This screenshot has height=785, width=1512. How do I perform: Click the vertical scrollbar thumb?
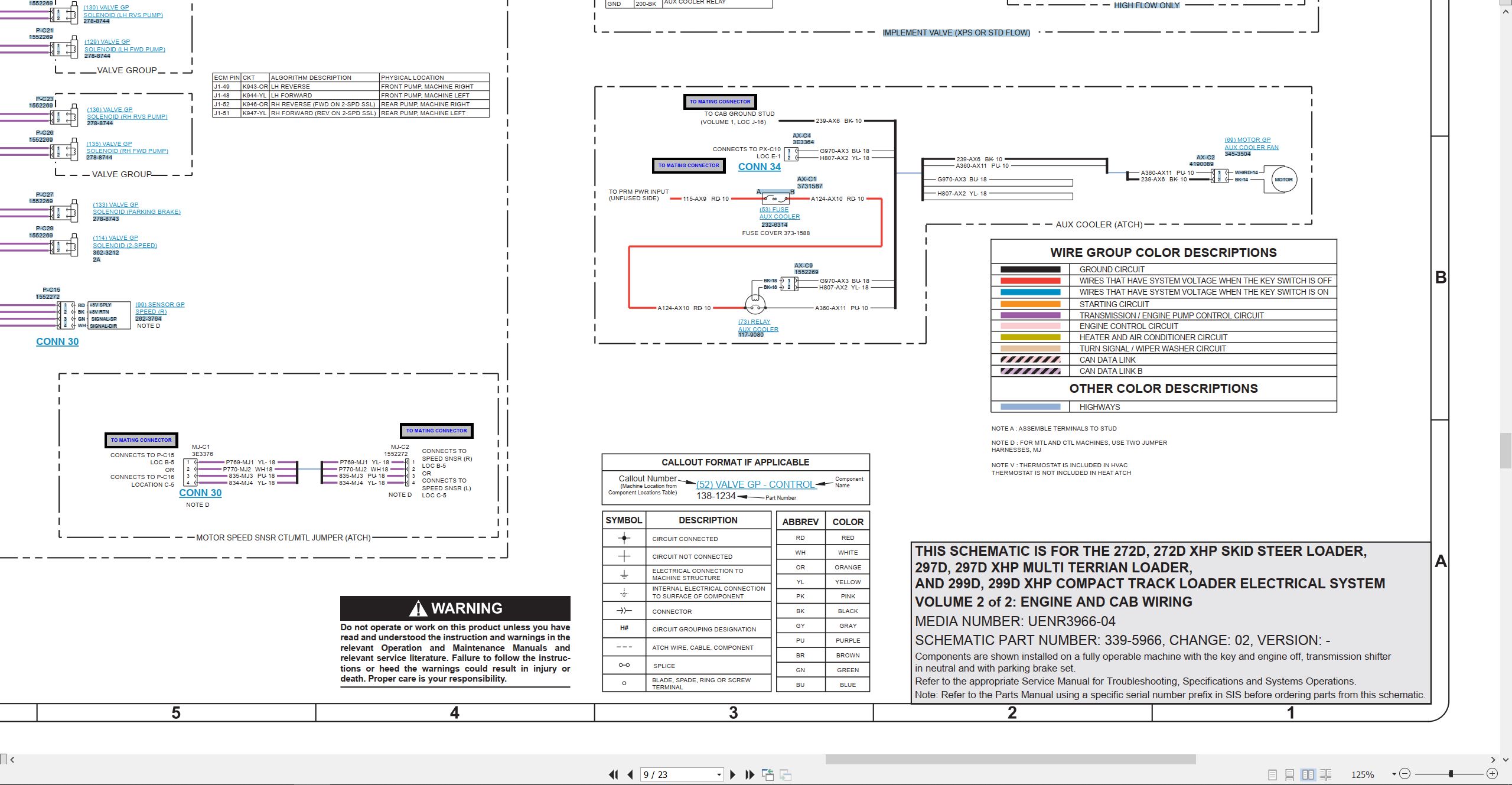(1506, 450)
